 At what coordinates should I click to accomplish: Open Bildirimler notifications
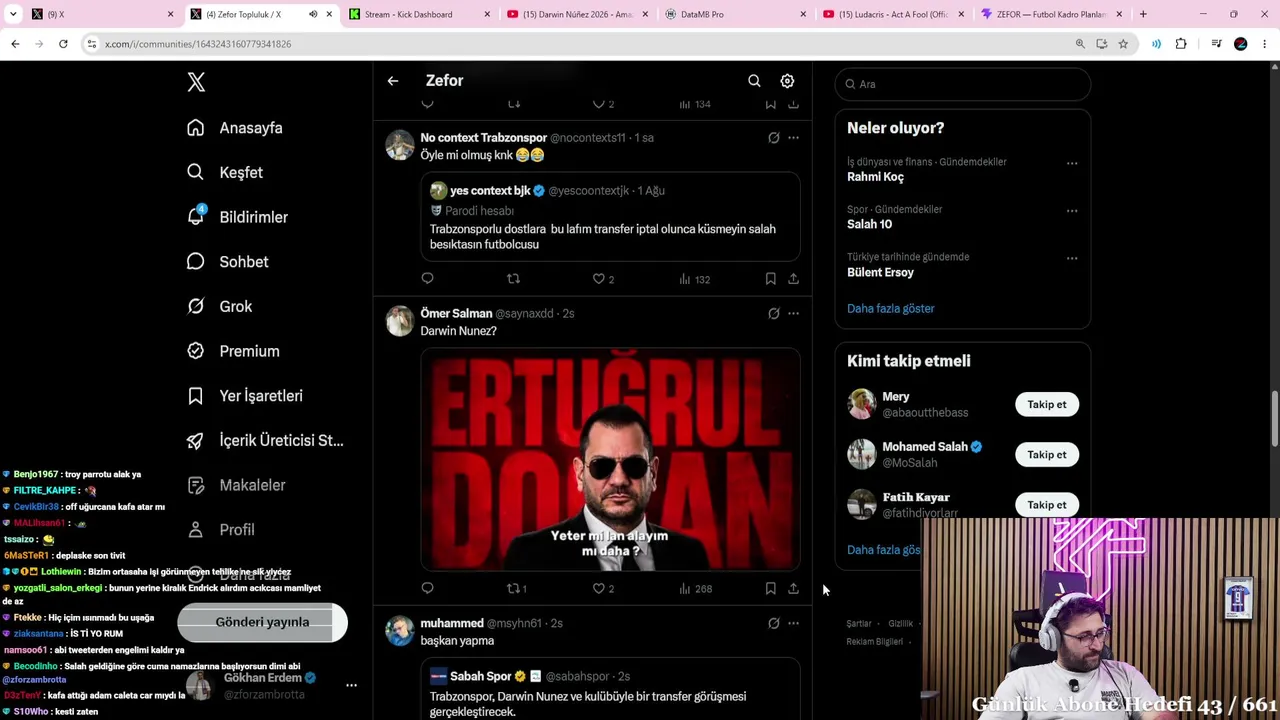coord(238,217)
